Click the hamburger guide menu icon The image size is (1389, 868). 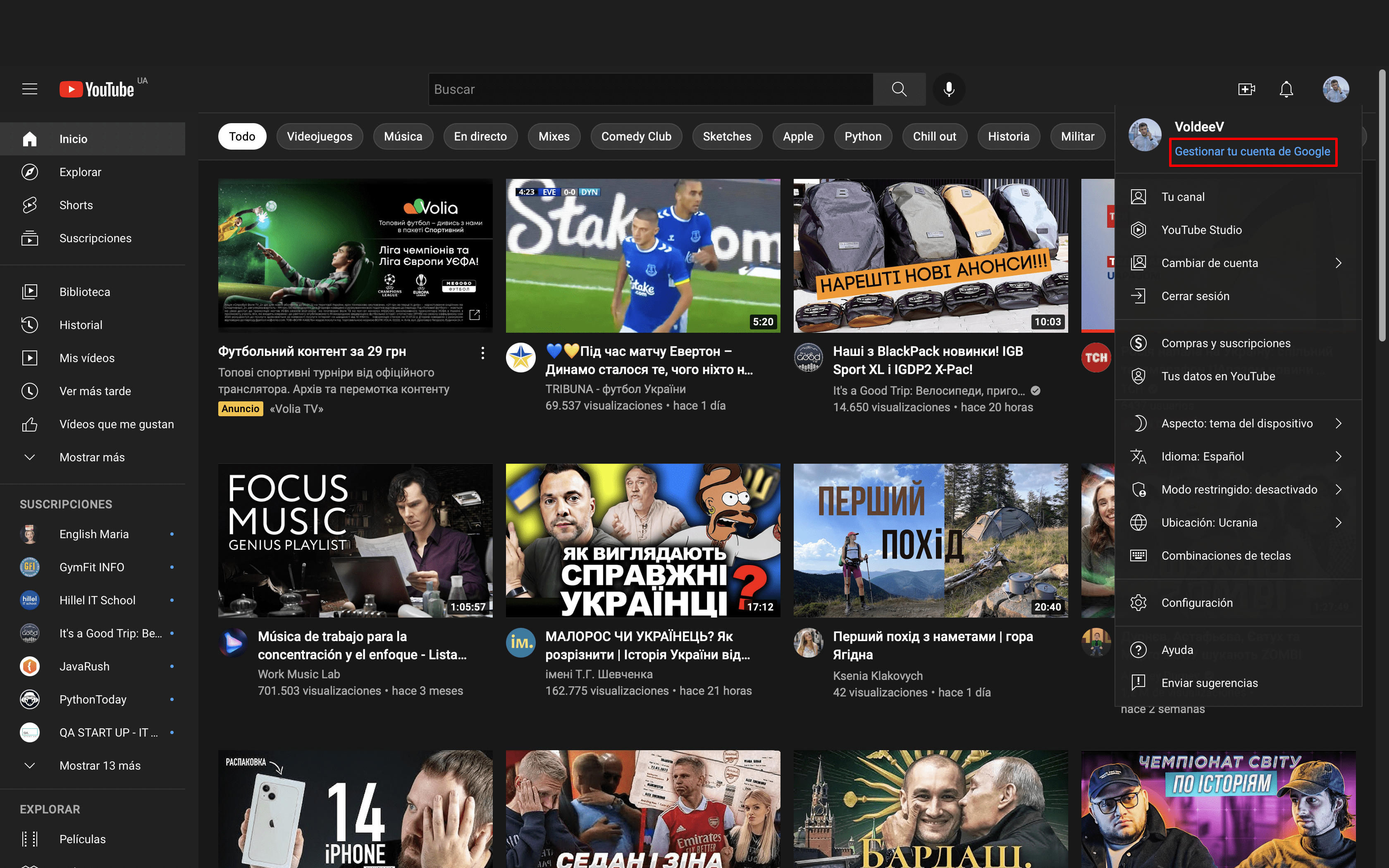[x=30, y=89]
